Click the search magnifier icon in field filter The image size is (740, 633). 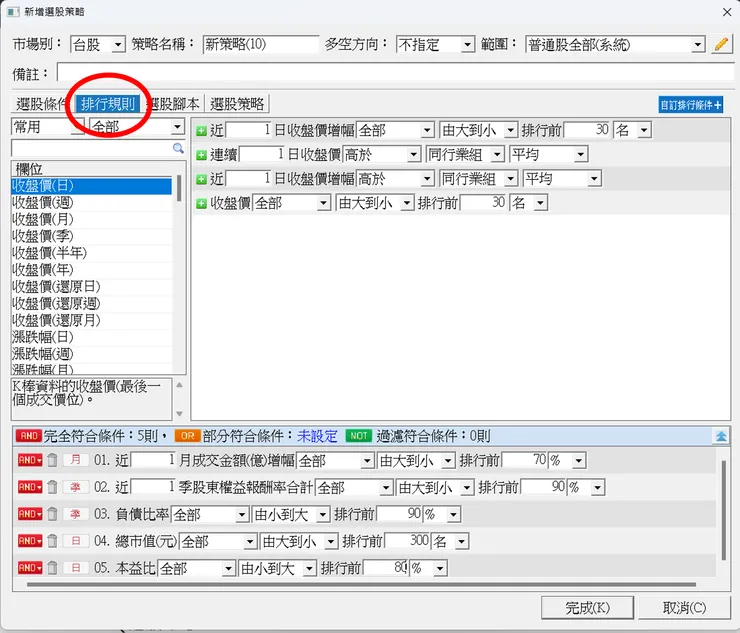[178, 148]
